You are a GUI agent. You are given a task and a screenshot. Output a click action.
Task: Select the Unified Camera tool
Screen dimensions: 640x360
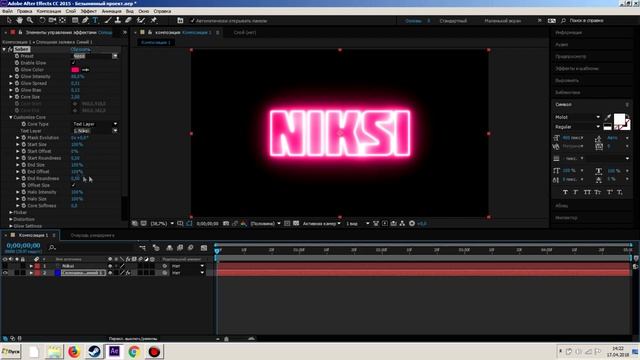pos(52,20)
